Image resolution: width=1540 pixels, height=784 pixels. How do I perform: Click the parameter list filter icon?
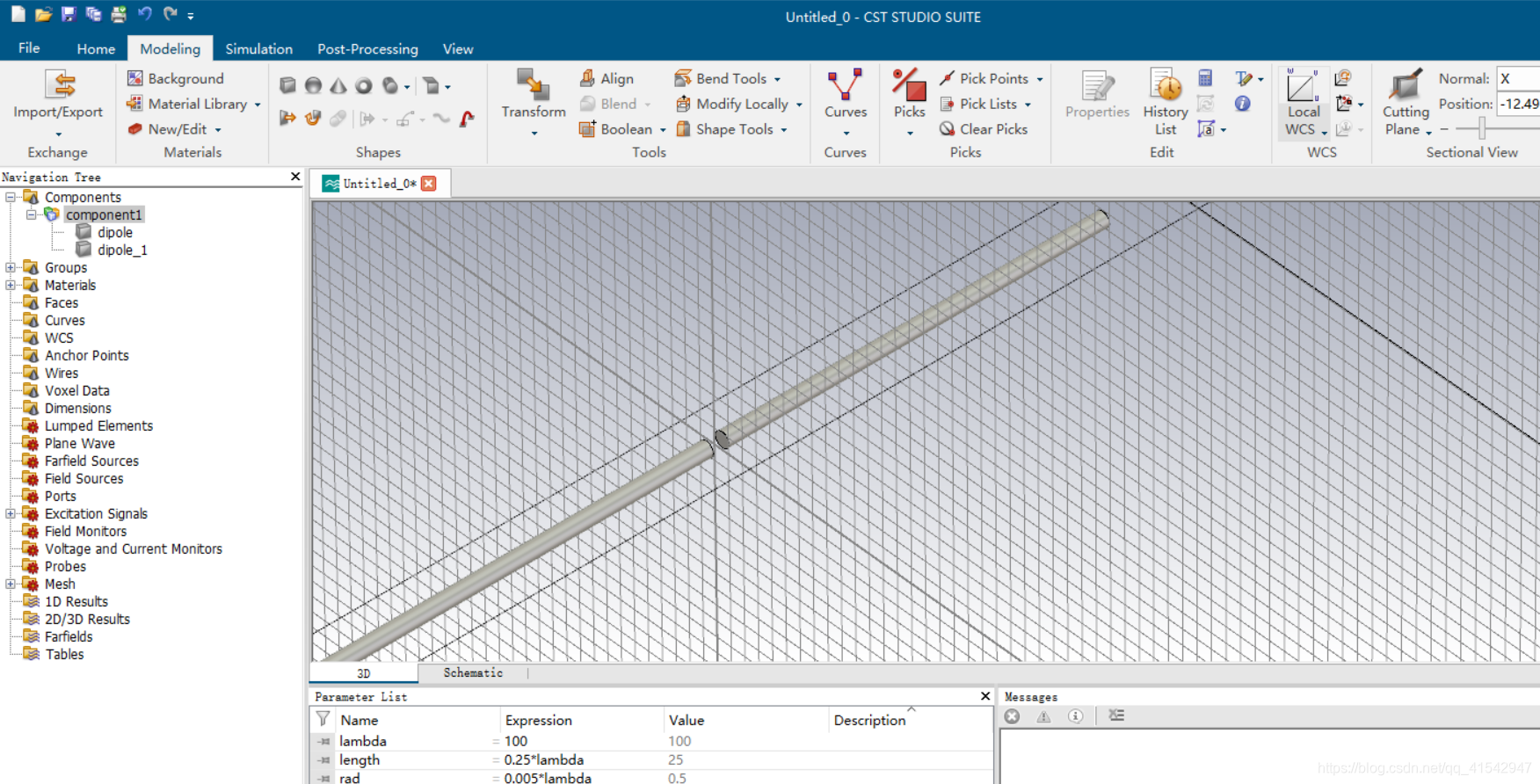click(x=323, y=719)
